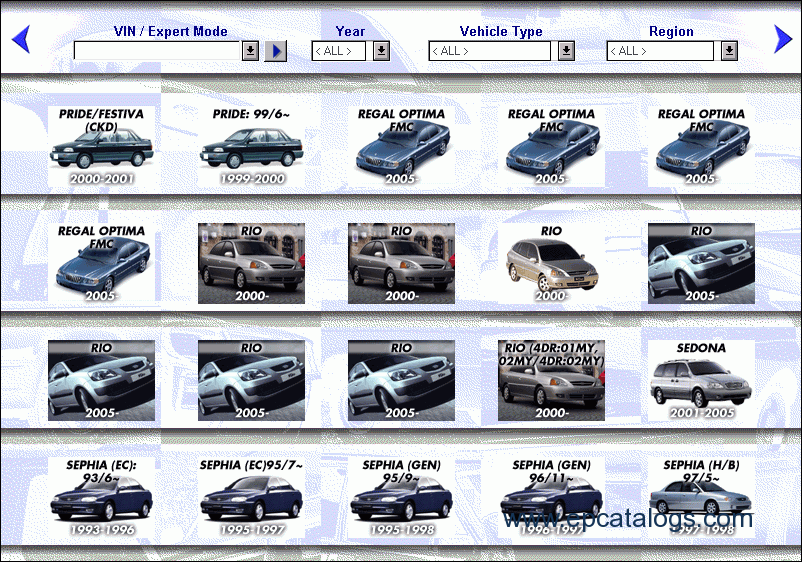Open RIO (4DR:01MY, 02MY/4DR:02MY) 2000- model

(x=551, y=380)
